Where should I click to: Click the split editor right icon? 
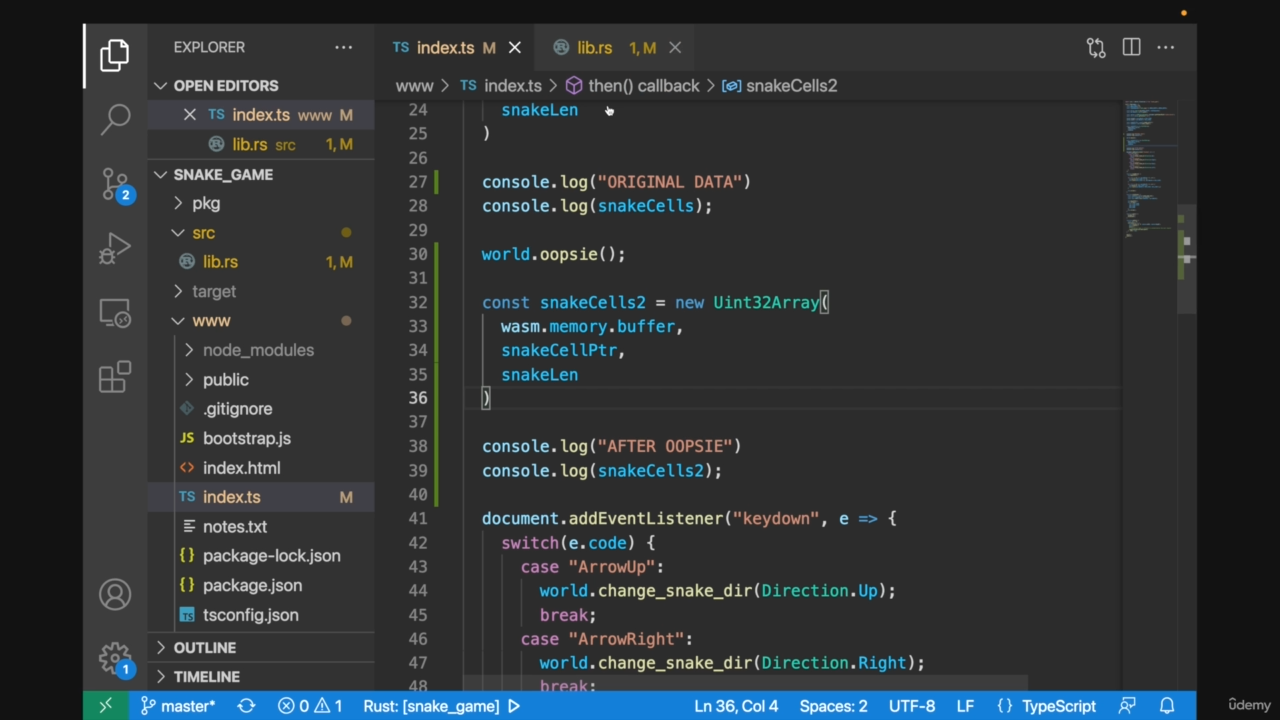(x=1131, y=47)
